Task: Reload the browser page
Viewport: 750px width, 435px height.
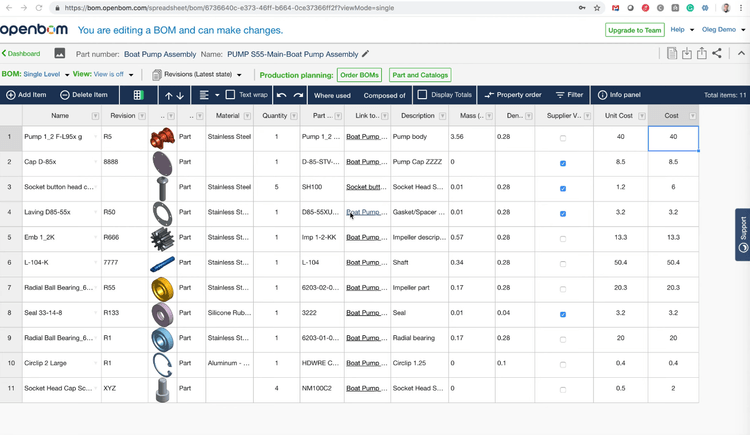Action: click(x=39, y=8)
